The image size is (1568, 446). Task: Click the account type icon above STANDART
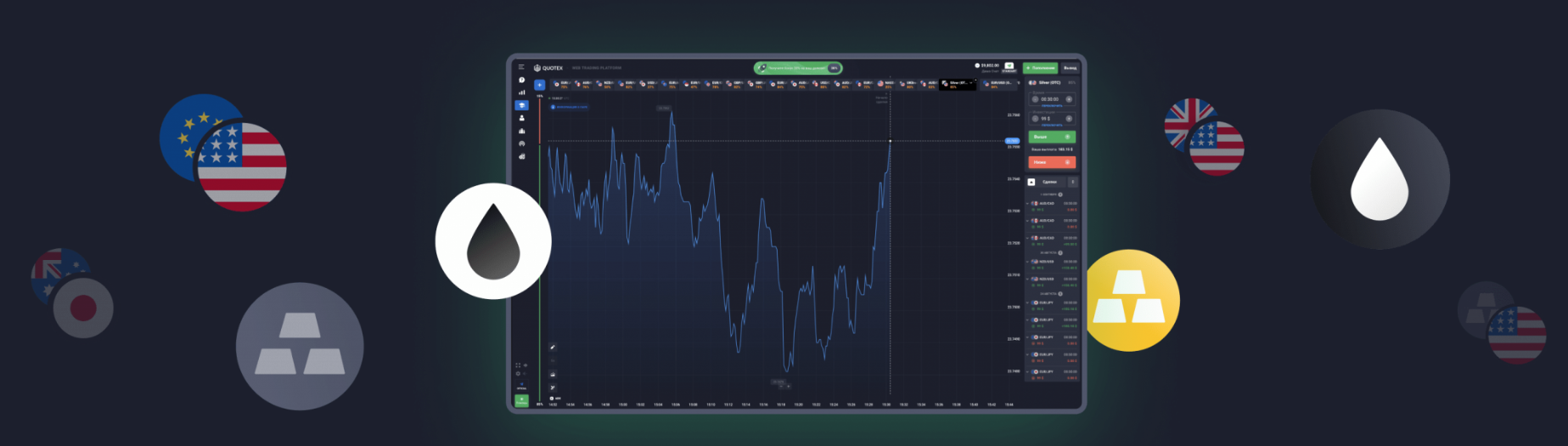pos(1009,65)
